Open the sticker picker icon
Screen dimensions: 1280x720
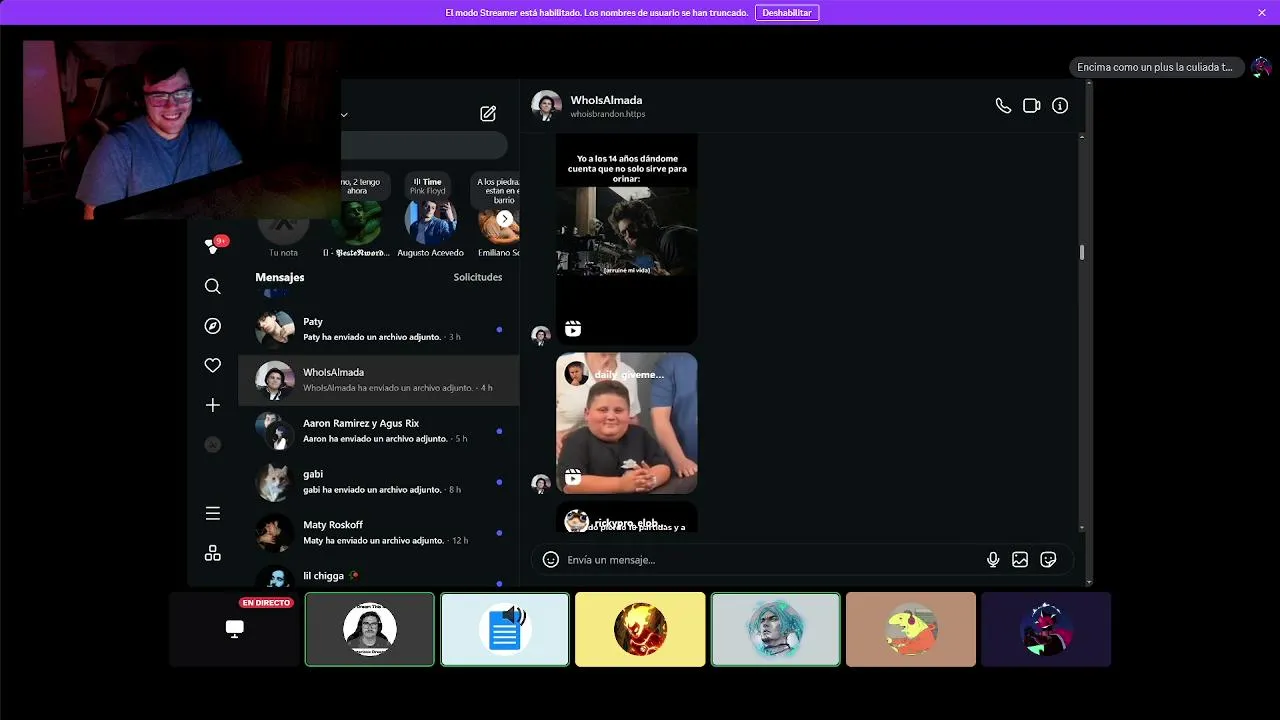[x=1048, y=560]
